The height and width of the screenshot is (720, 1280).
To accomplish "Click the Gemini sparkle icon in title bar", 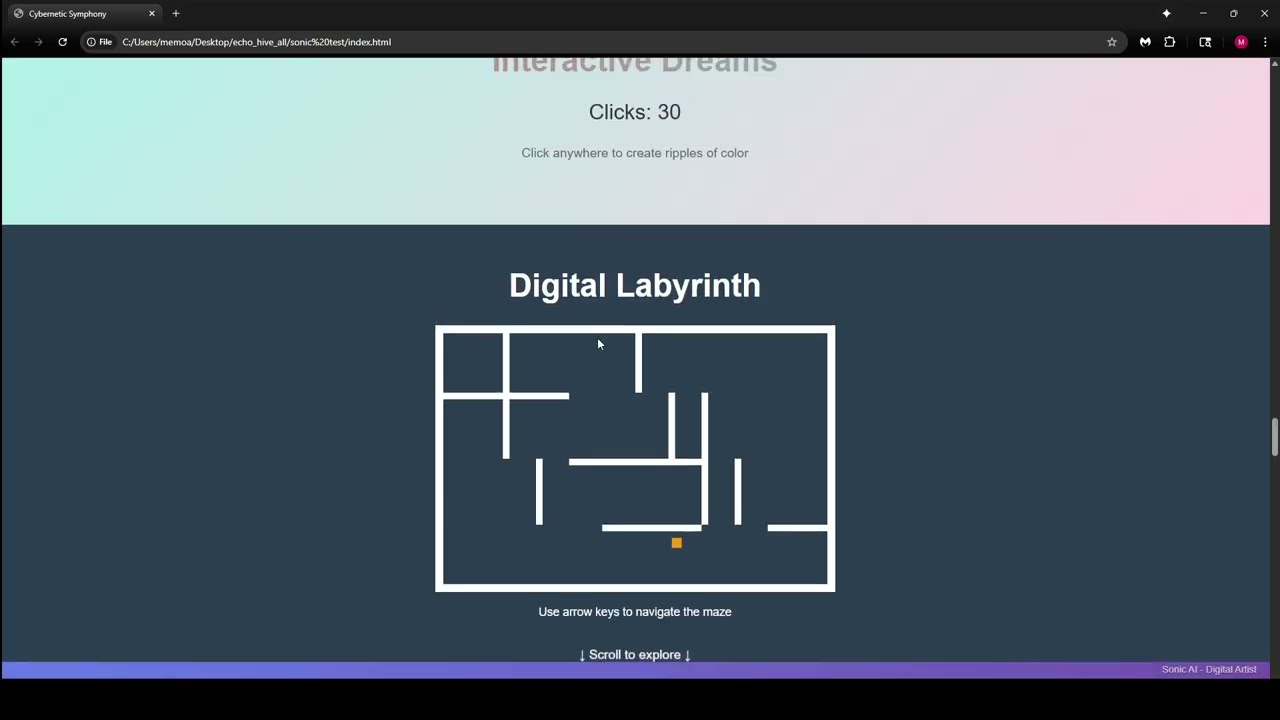I will pyautogui.click(x=1166, y=14).
